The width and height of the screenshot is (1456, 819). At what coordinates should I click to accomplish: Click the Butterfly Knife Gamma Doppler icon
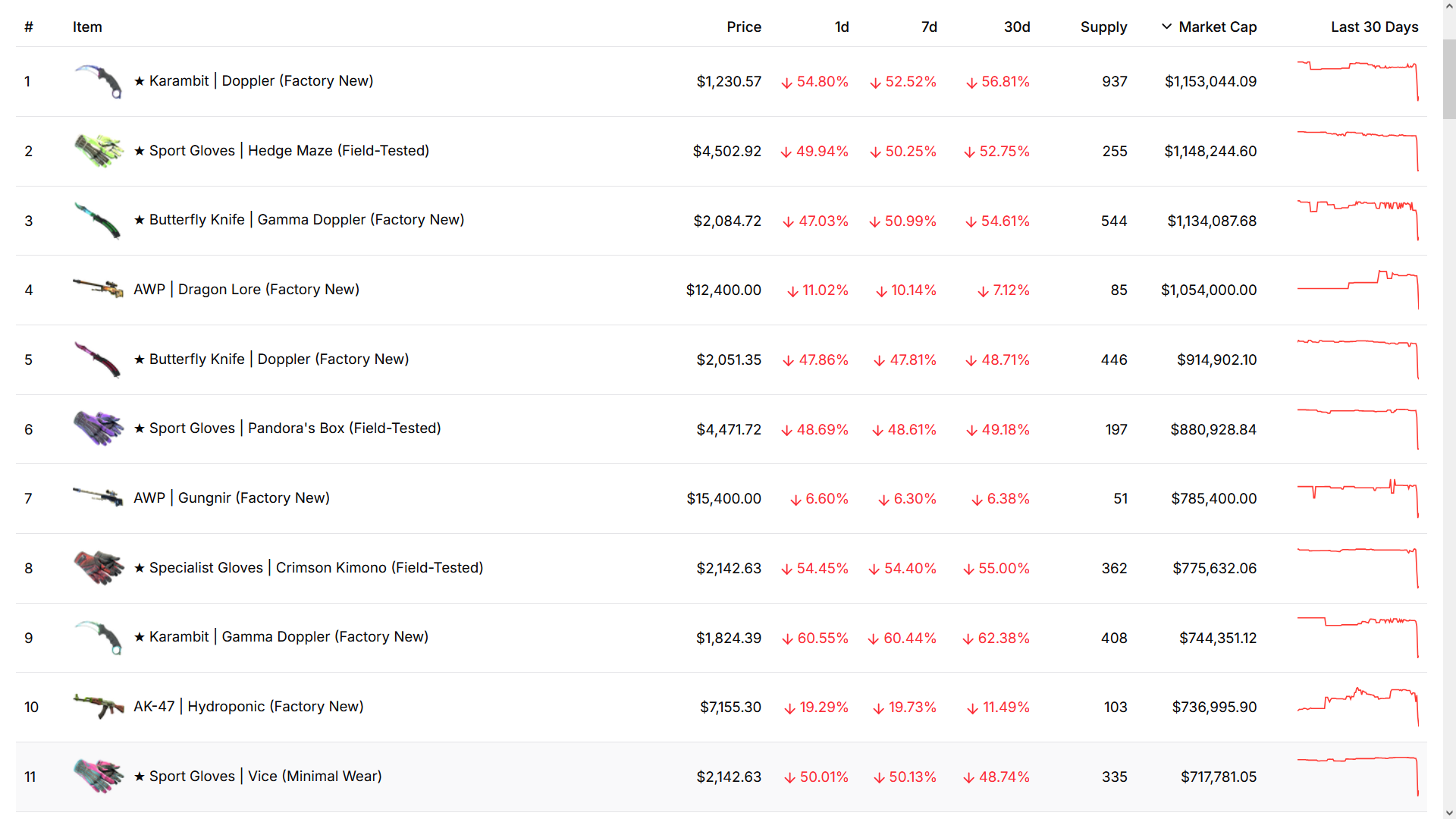99,221
